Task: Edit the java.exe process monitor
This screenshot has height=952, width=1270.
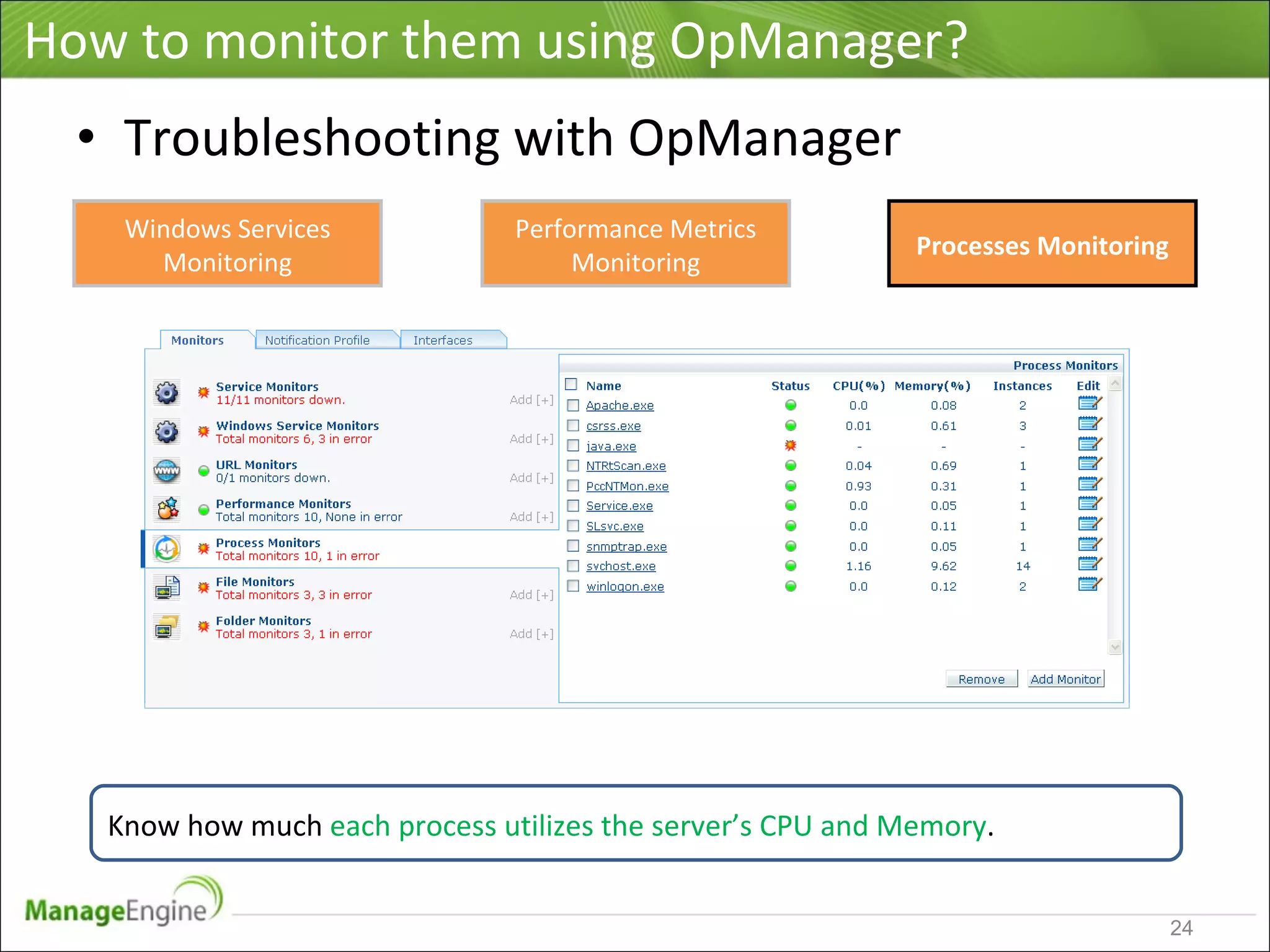Action: 1090,444
